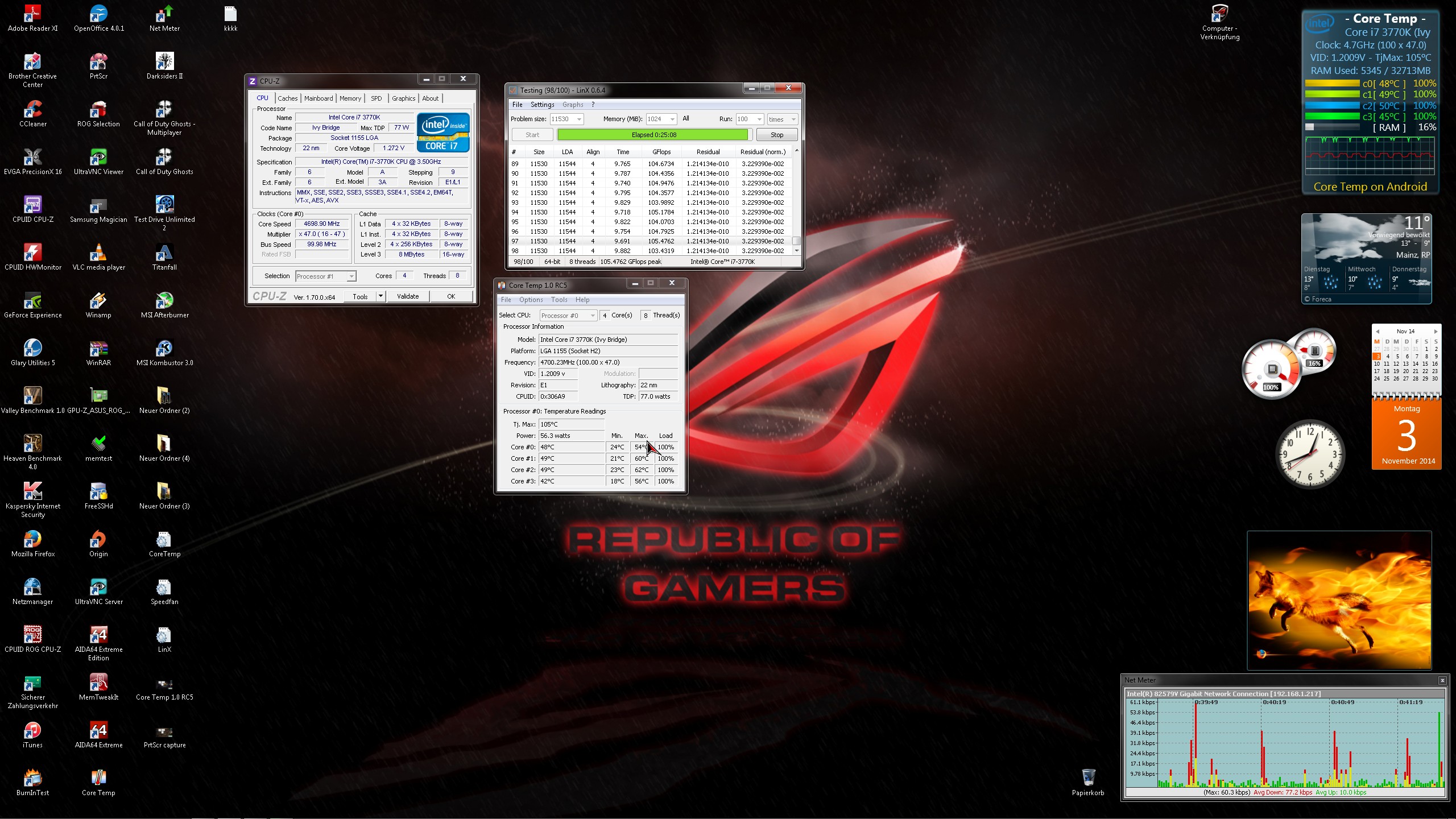Click the fire fox picture gadget
Viewport: 1456px width, 819px height.
[1339, 601]
